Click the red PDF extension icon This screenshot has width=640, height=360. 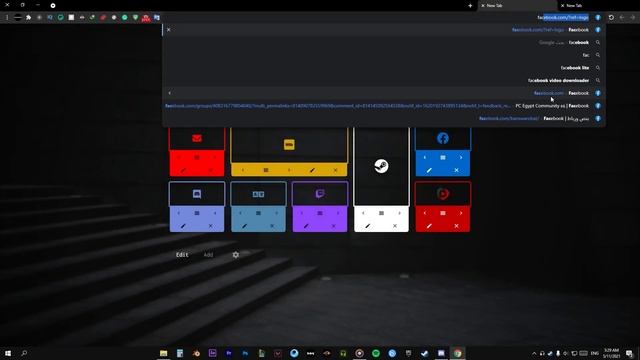(146, 18)
